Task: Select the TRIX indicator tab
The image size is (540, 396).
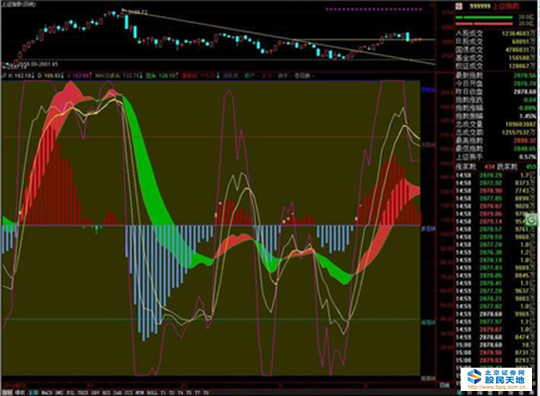Action: pos(83,393)
